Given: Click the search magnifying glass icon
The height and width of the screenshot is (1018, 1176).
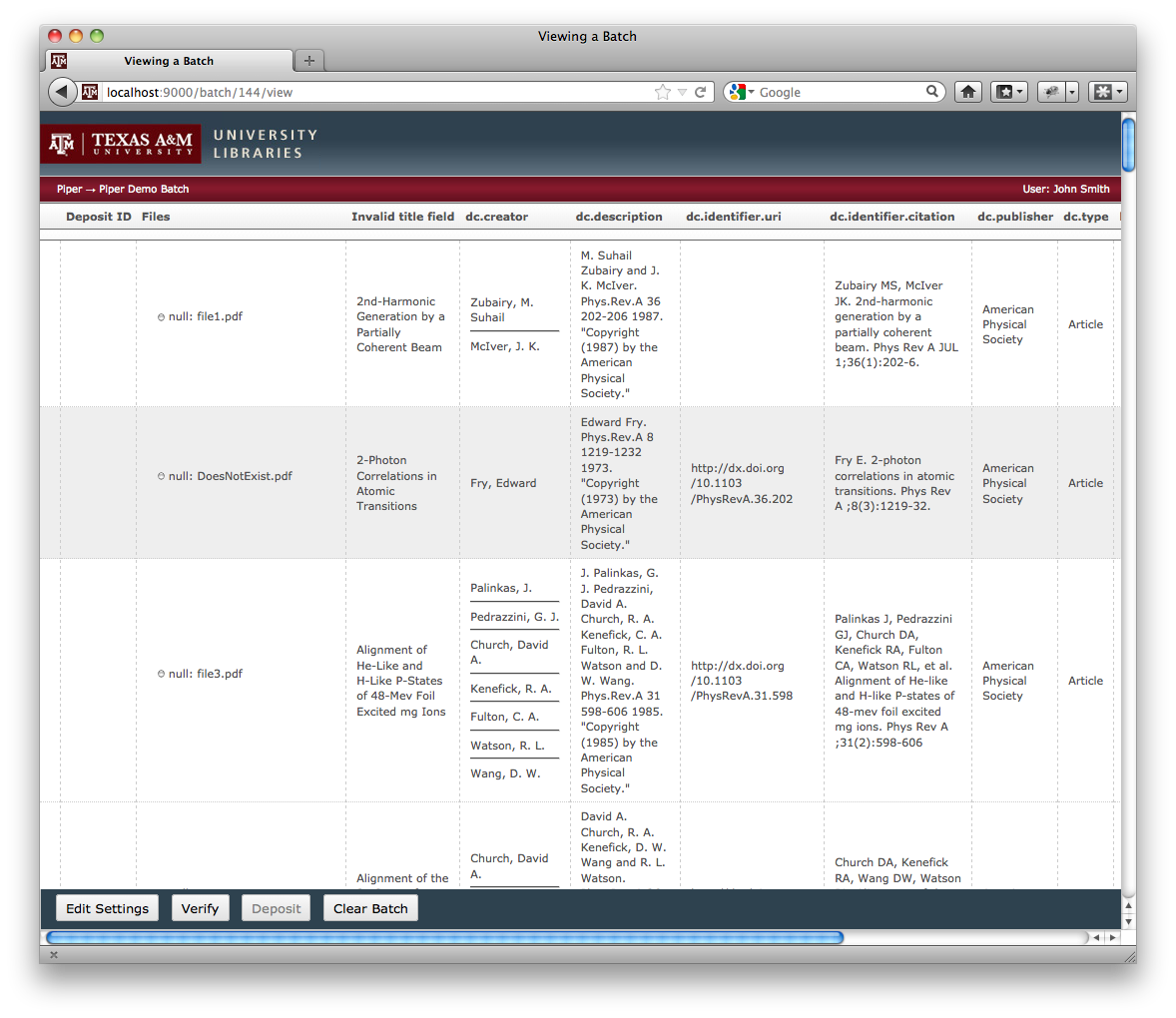Looking at the screenshot, I should click(x=932, y=92).
